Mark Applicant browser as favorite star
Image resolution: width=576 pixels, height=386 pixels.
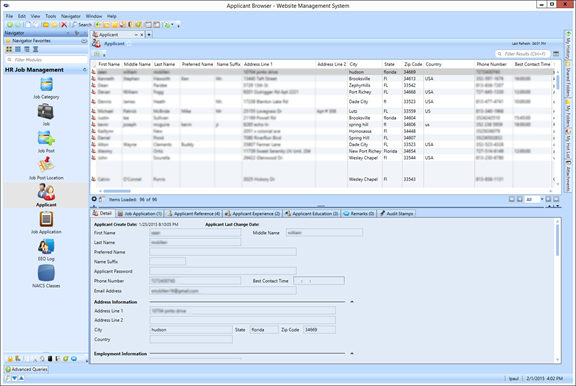coord(129,44)
